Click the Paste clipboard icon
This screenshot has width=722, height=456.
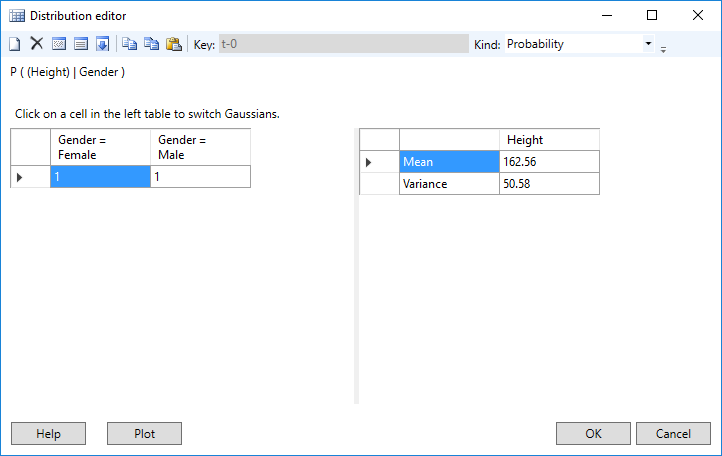(174, 44)
